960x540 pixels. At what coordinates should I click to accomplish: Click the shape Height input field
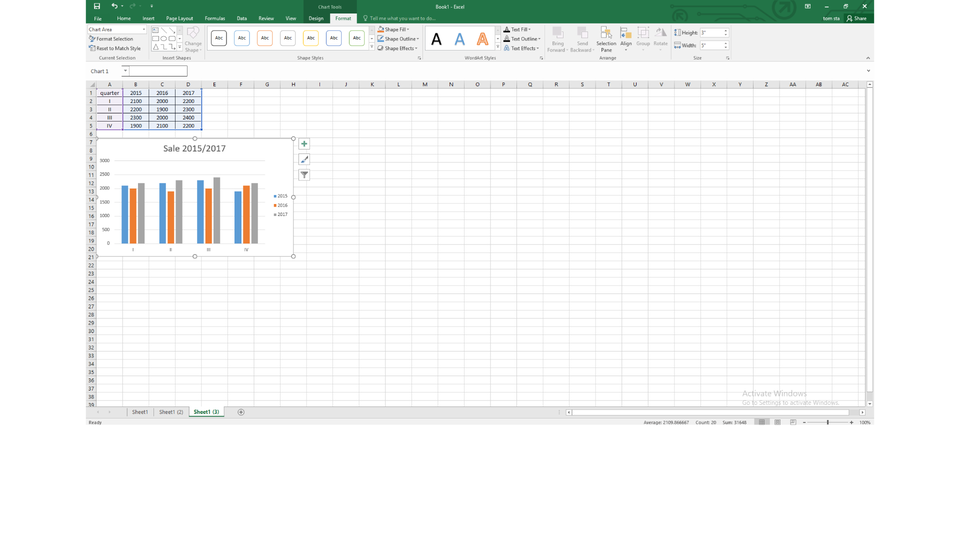(x=711, y=33)
